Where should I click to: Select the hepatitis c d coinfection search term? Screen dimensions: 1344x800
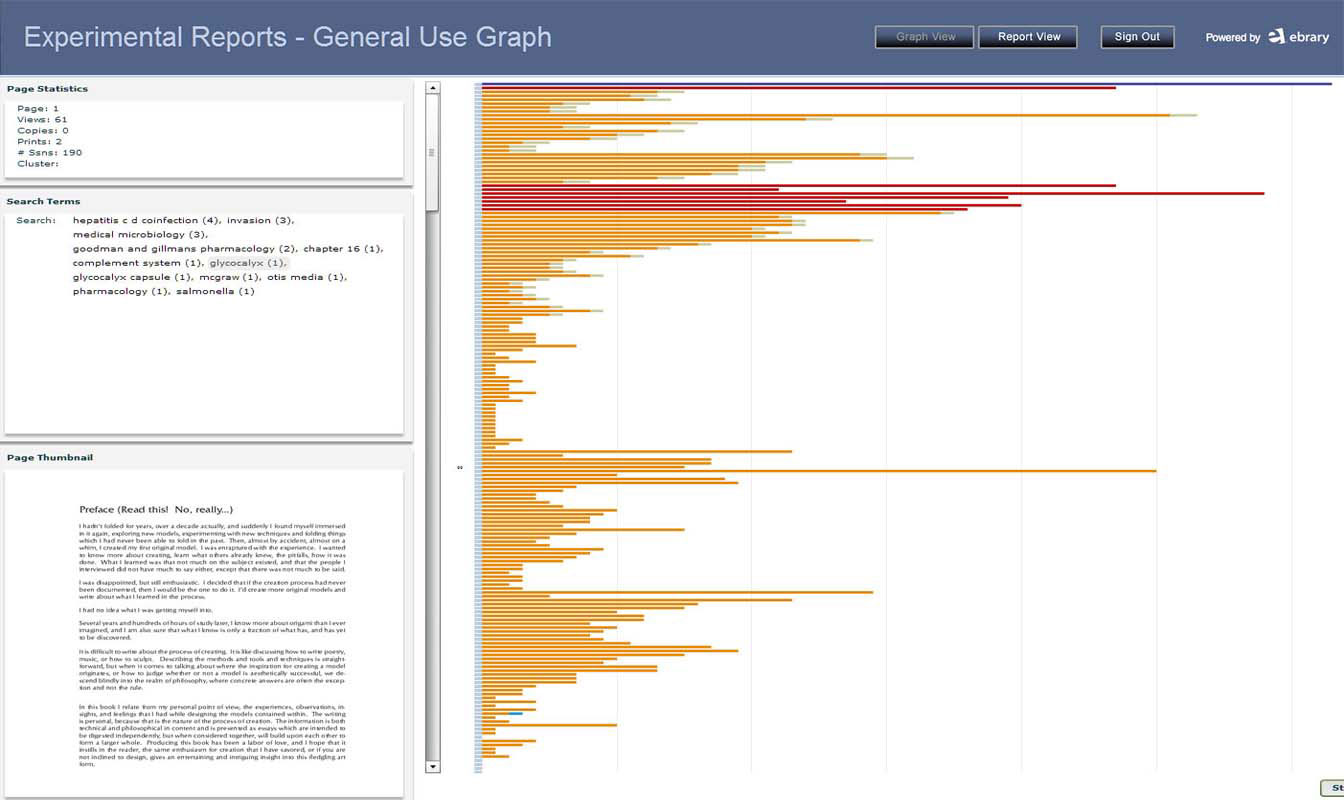point(135,219)
